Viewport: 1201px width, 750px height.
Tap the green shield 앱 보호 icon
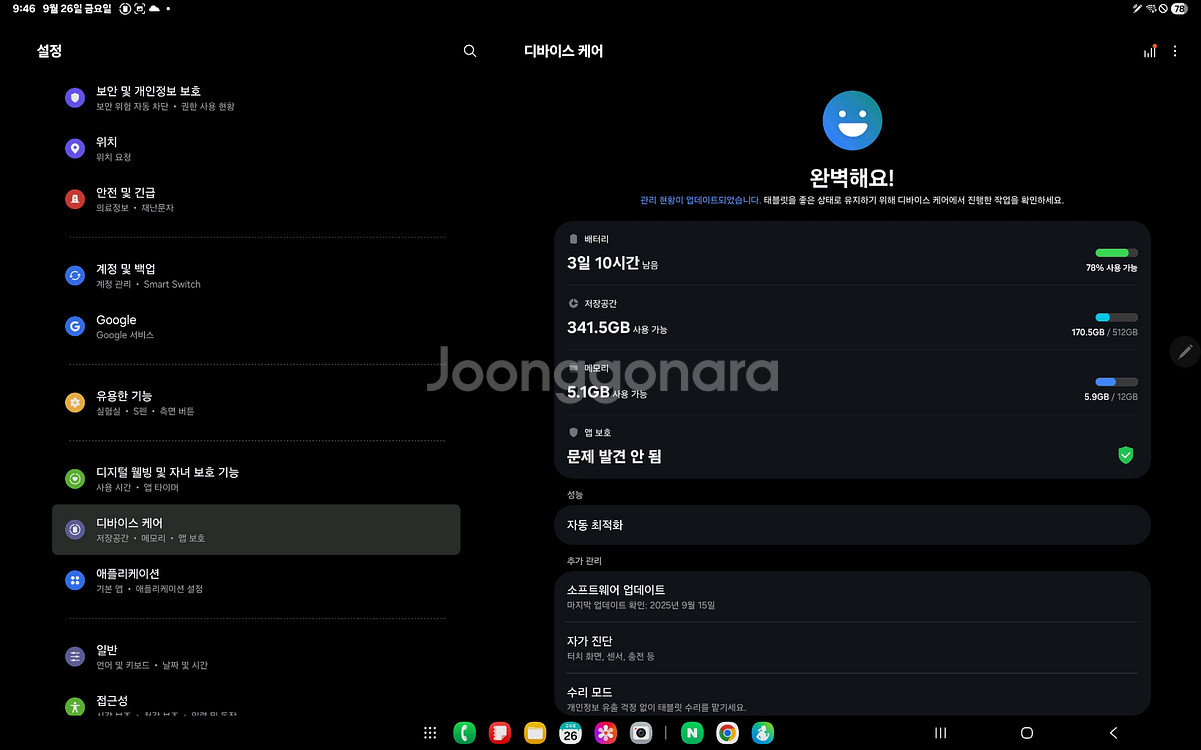(x=1125, y=455)
